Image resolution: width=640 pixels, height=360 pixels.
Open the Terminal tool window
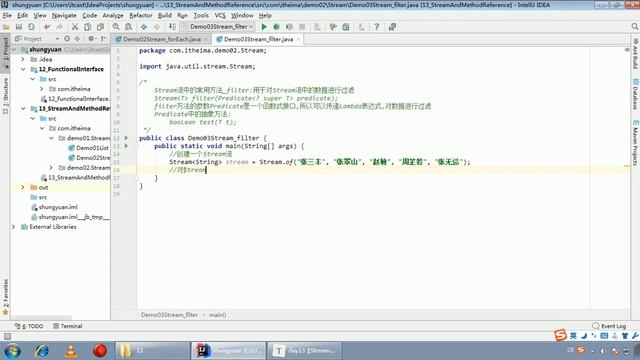68,326
